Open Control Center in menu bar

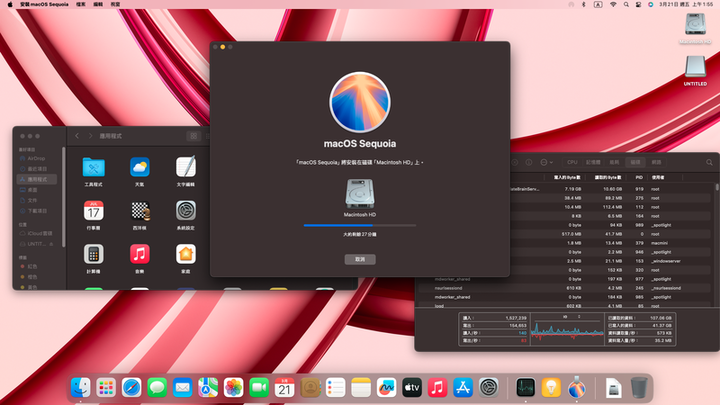click(638, 4)
